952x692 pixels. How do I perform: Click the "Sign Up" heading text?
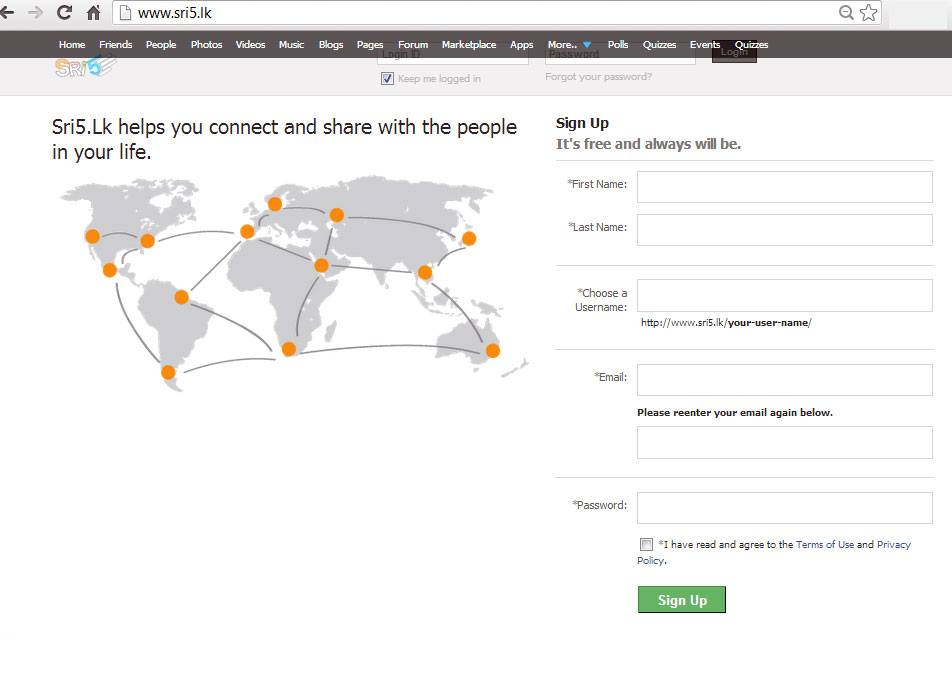click(x=582, y=123)
